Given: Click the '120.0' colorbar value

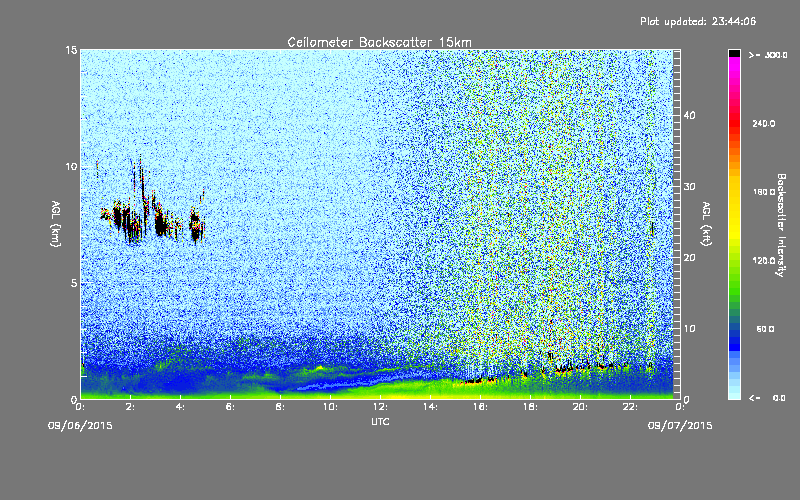Looking at the screenshot, I should (764, 261).
